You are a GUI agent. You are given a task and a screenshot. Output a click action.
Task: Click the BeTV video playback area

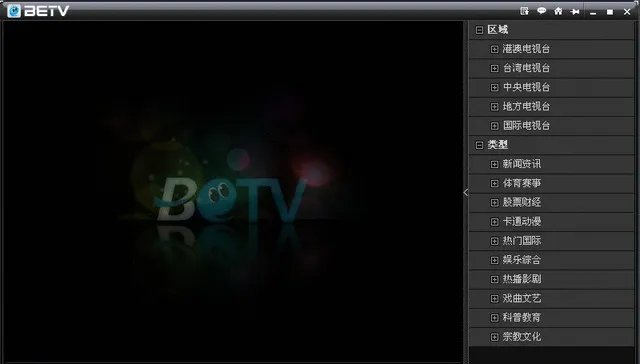click(x=233, y=192)
